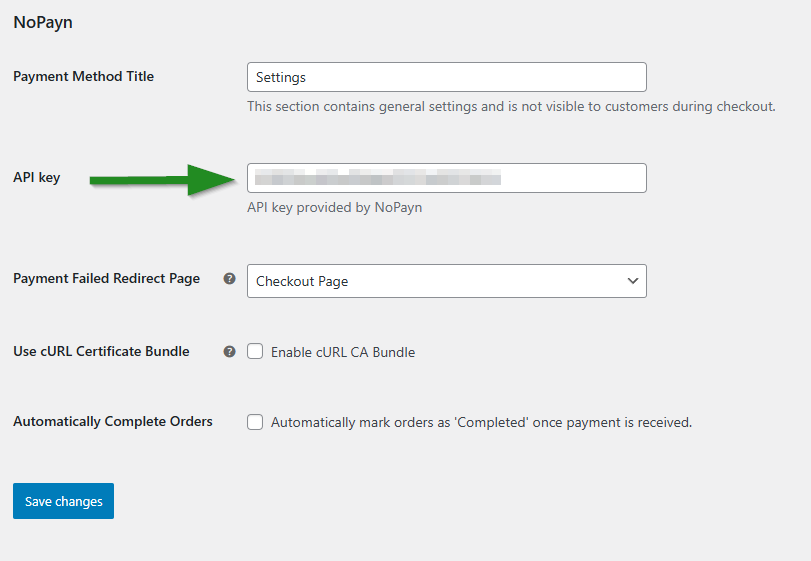
Task: Click help icon beside Payment Failed Redirect Page
Action: point(229,279)
